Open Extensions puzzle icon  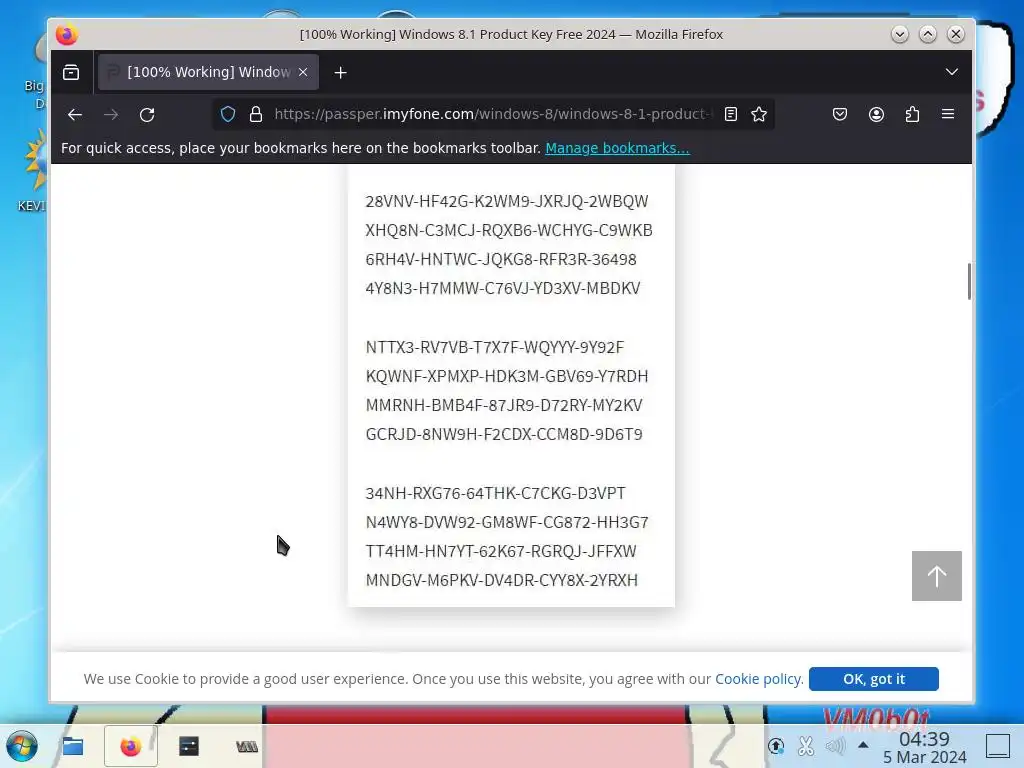[912, 114]
